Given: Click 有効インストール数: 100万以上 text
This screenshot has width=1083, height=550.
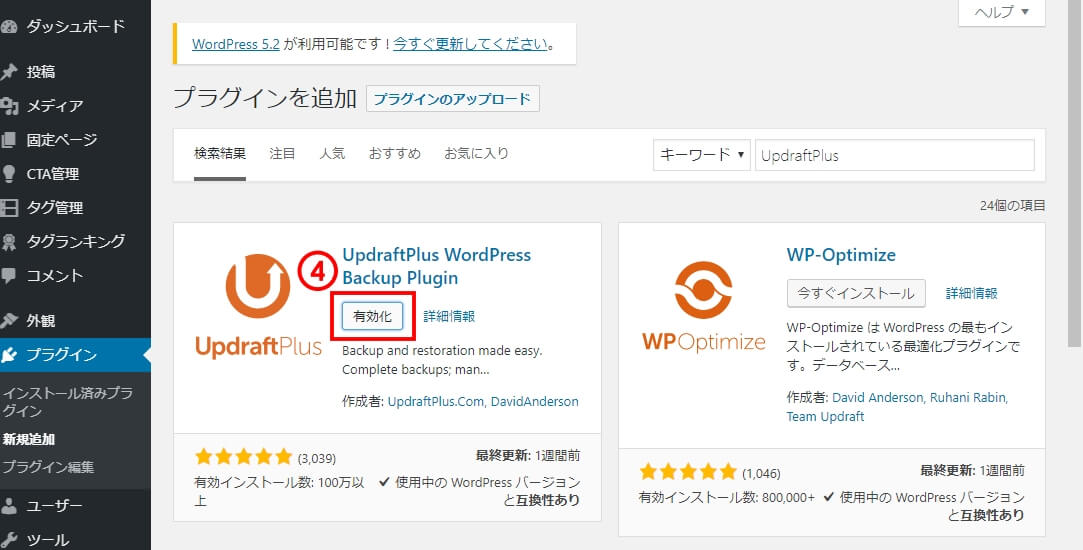Looking at the screenshot, I should coord(280,491).
